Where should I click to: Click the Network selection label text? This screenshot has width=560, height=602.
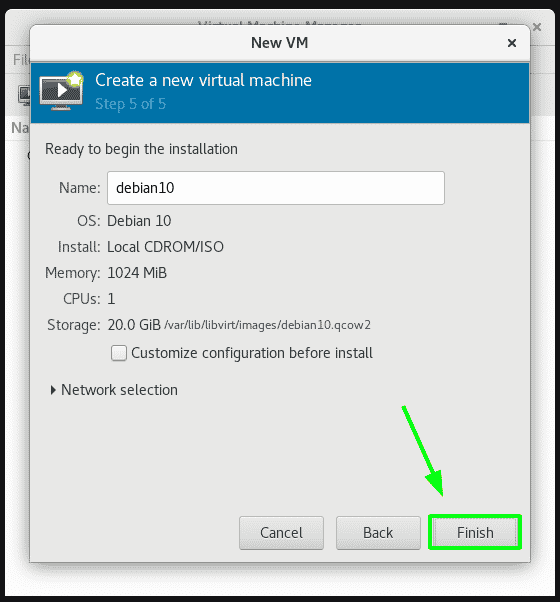pyautogui.click(x=119, y=390)
